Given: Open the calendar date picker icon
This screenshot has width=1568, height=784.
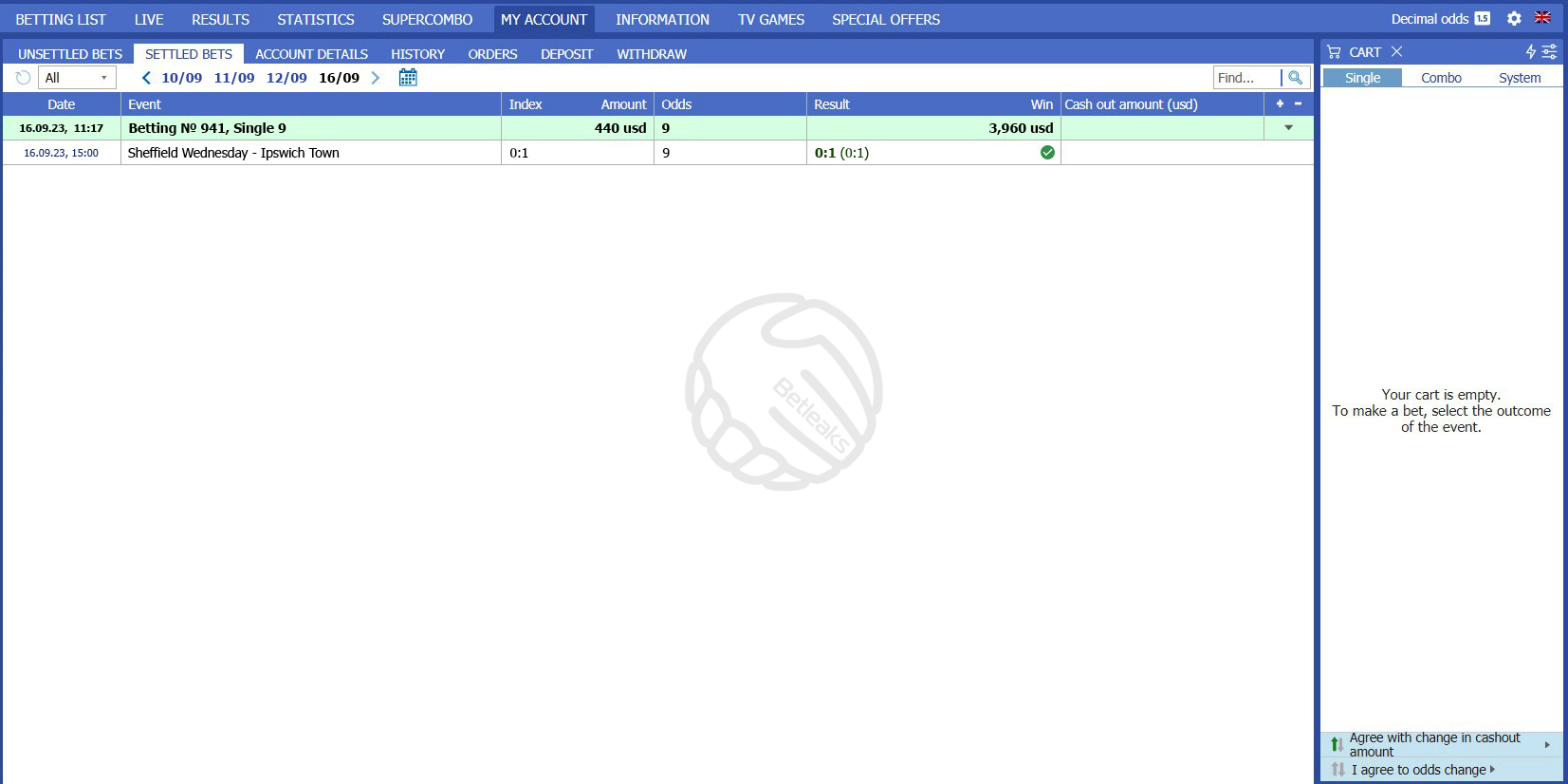Looking at the screenshot, I should click(x=408, y=78).
